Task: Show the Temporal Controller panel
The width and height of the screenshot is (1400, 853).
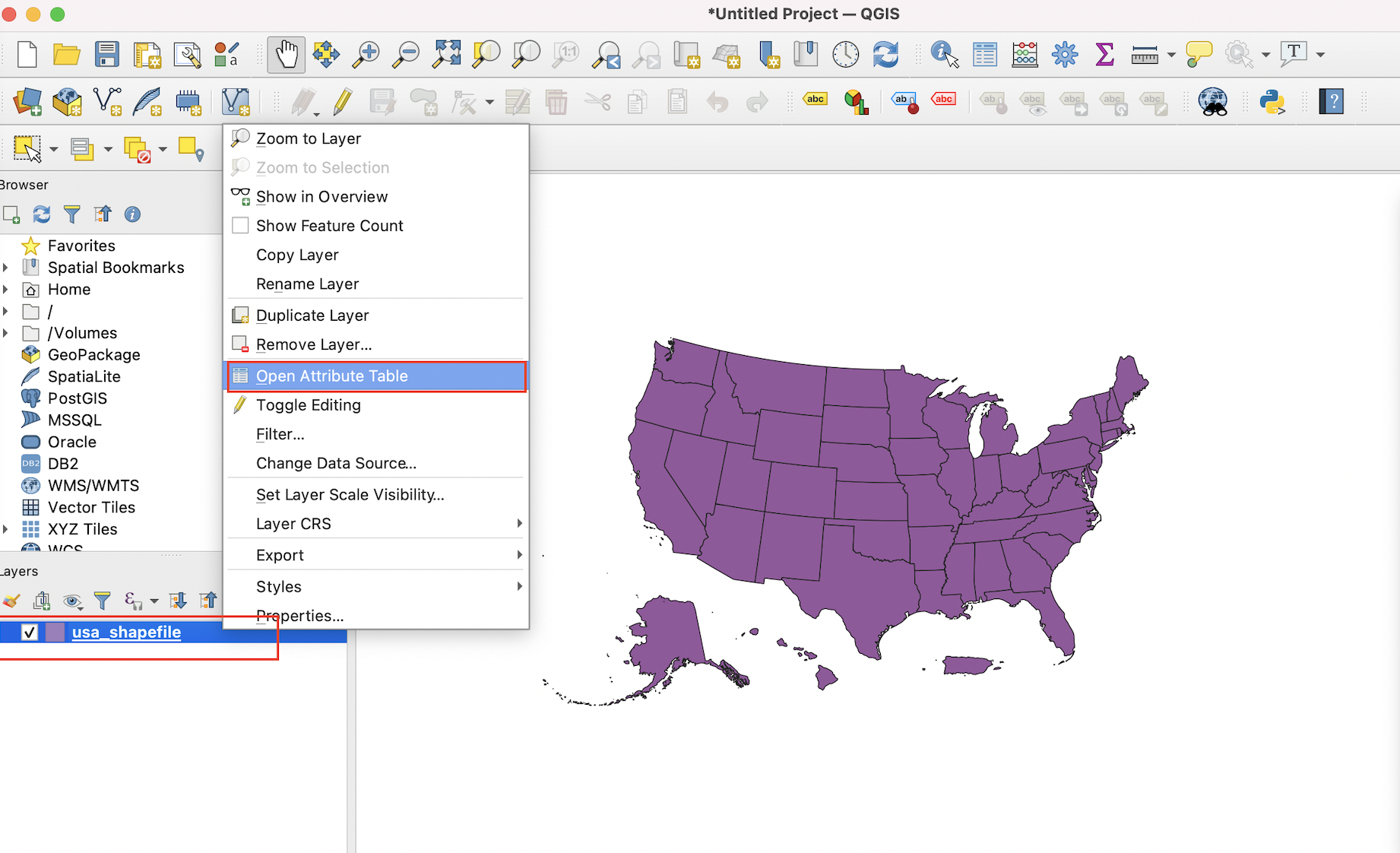Action: (x=845, y=54)
